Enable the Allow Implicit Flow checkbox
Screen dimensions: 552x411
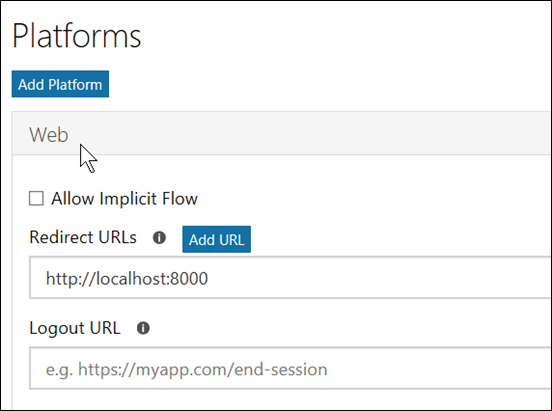36,198
